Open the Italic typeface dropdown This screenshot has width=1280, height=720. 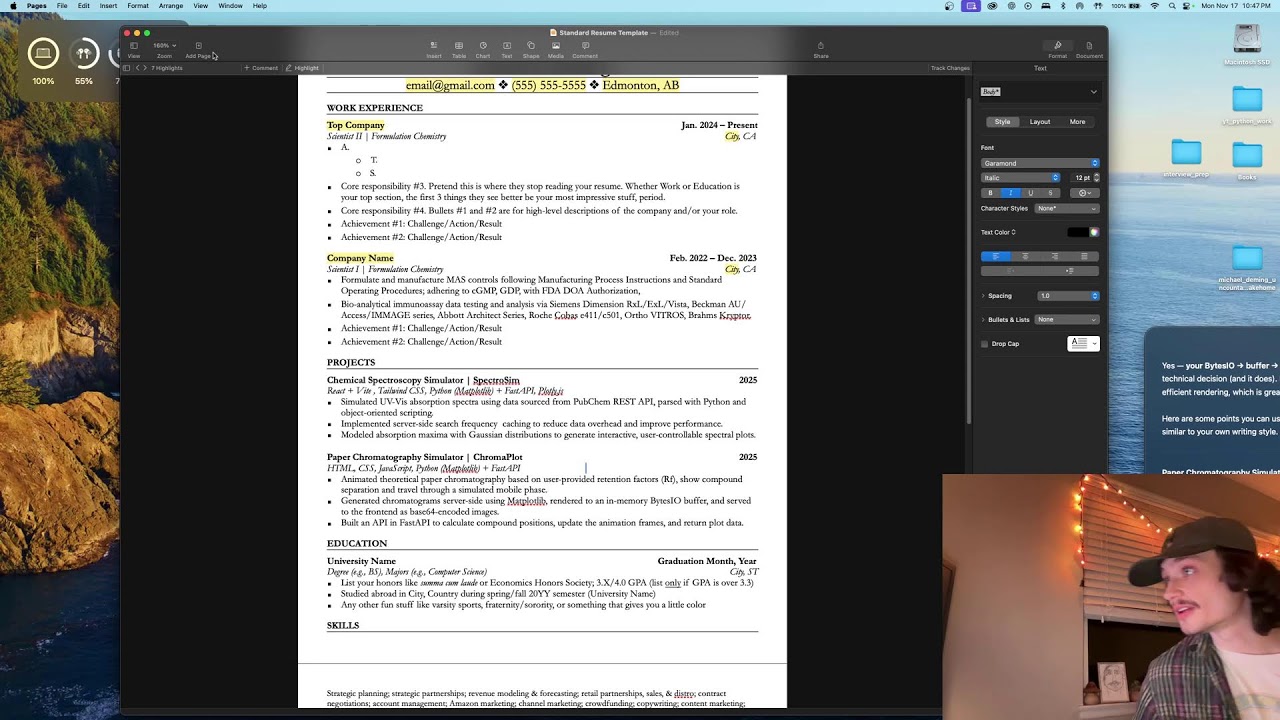1021,178
